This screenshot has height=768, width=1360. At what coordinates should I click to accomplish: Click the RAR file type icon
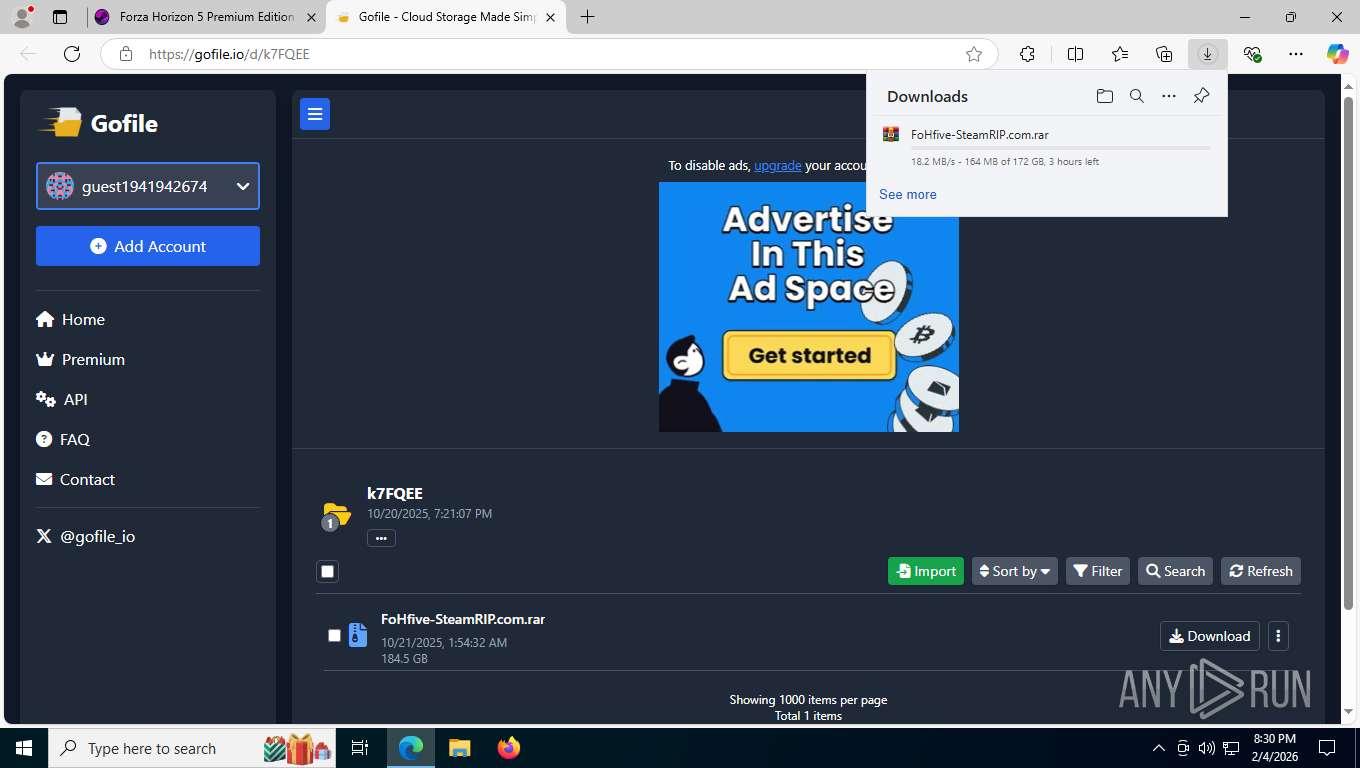point(358,635)
